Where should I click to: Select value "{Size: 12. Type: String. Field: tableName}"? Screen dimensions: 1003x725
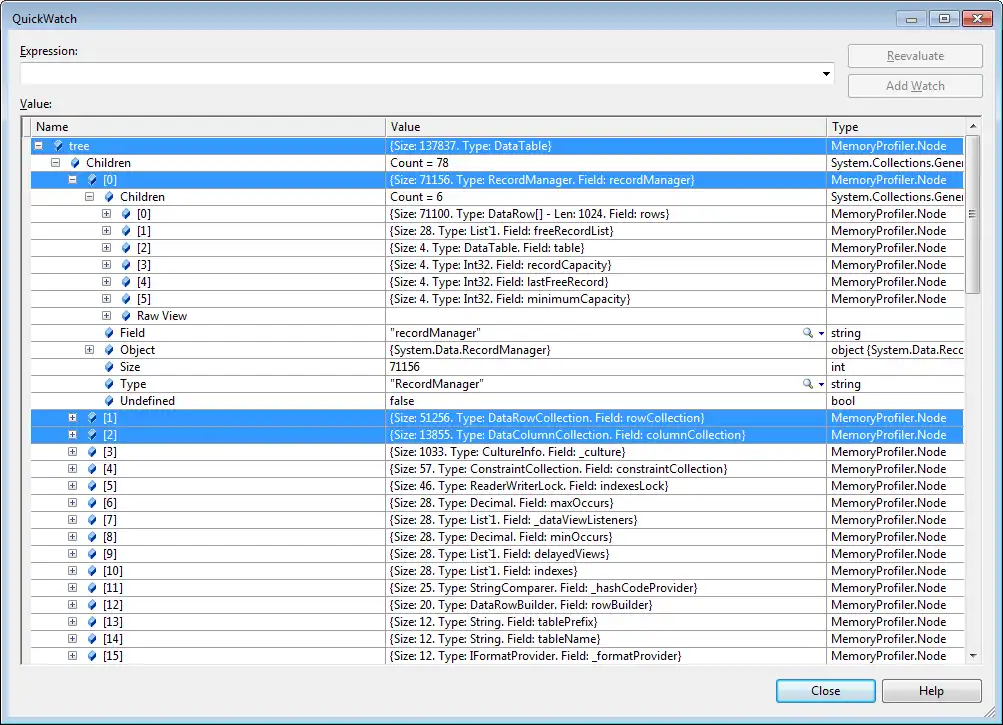(x=495, y=639)
